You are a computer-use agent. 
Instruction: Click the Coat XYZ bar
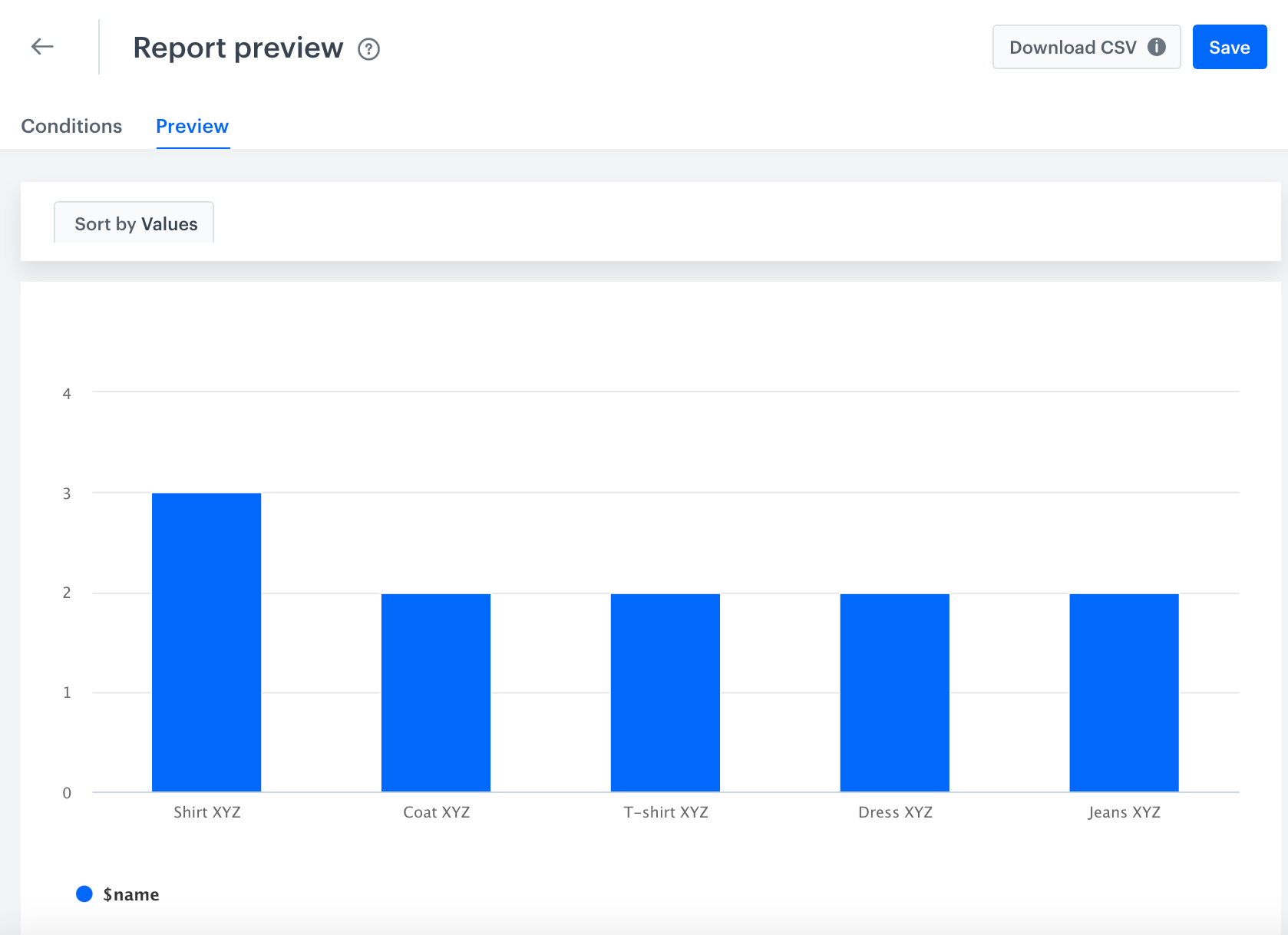point(436,692)
